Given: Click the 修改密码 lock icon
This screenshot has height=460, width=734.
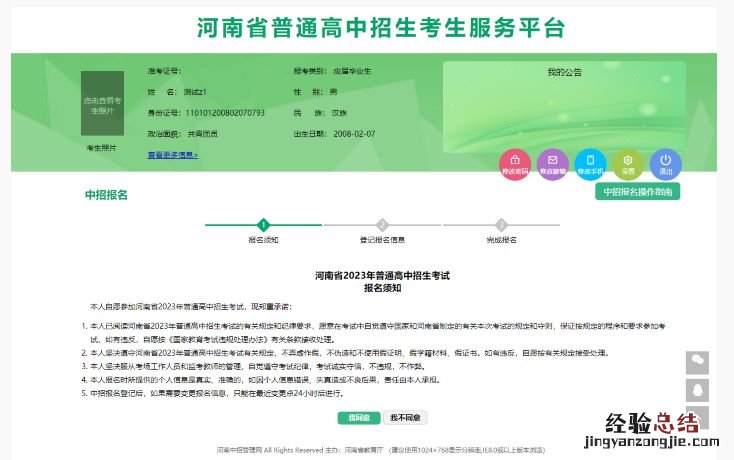Looking at the screenshot, I should tap(515, 162).
